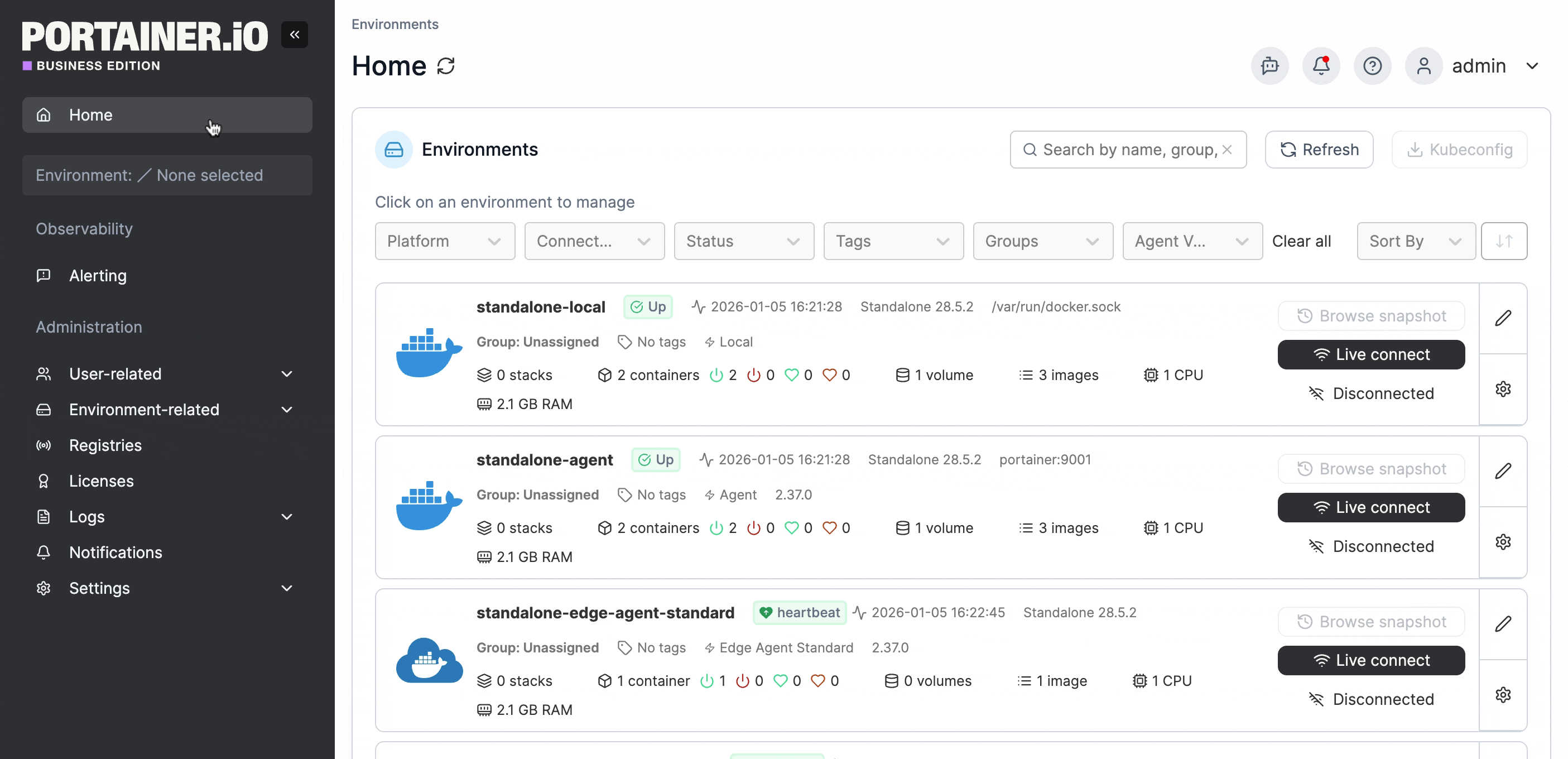Expand the Sort By dropdown

point(1415,241)
